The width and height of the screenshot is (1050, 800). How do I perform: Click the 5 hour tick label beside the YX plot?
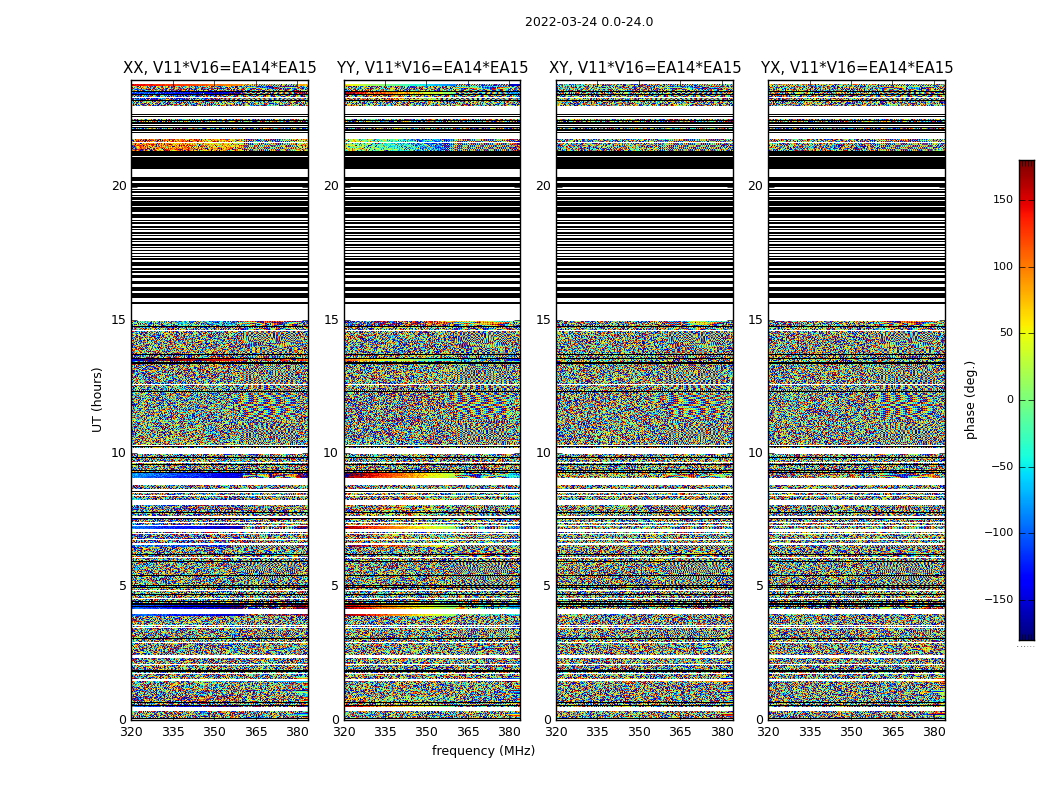click(759, 586)
